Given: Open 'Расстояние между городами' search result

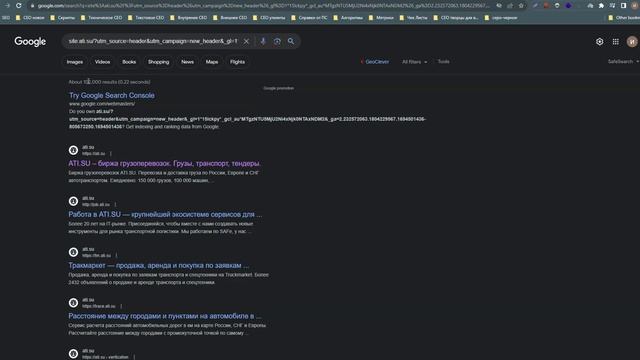Looking at the screenshot, I should coord(165,316).
